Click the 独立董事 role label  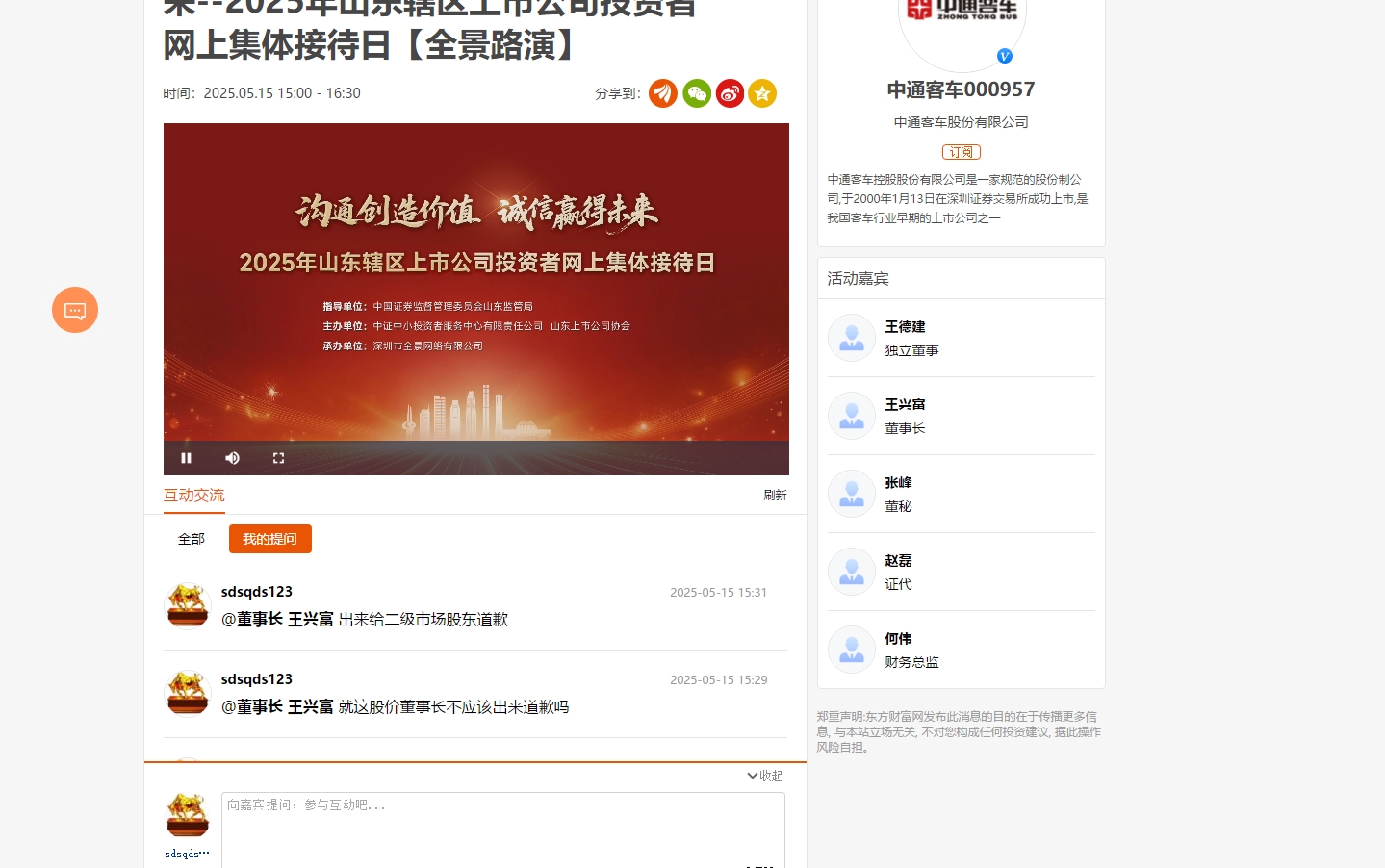click(x=911, y=351)
